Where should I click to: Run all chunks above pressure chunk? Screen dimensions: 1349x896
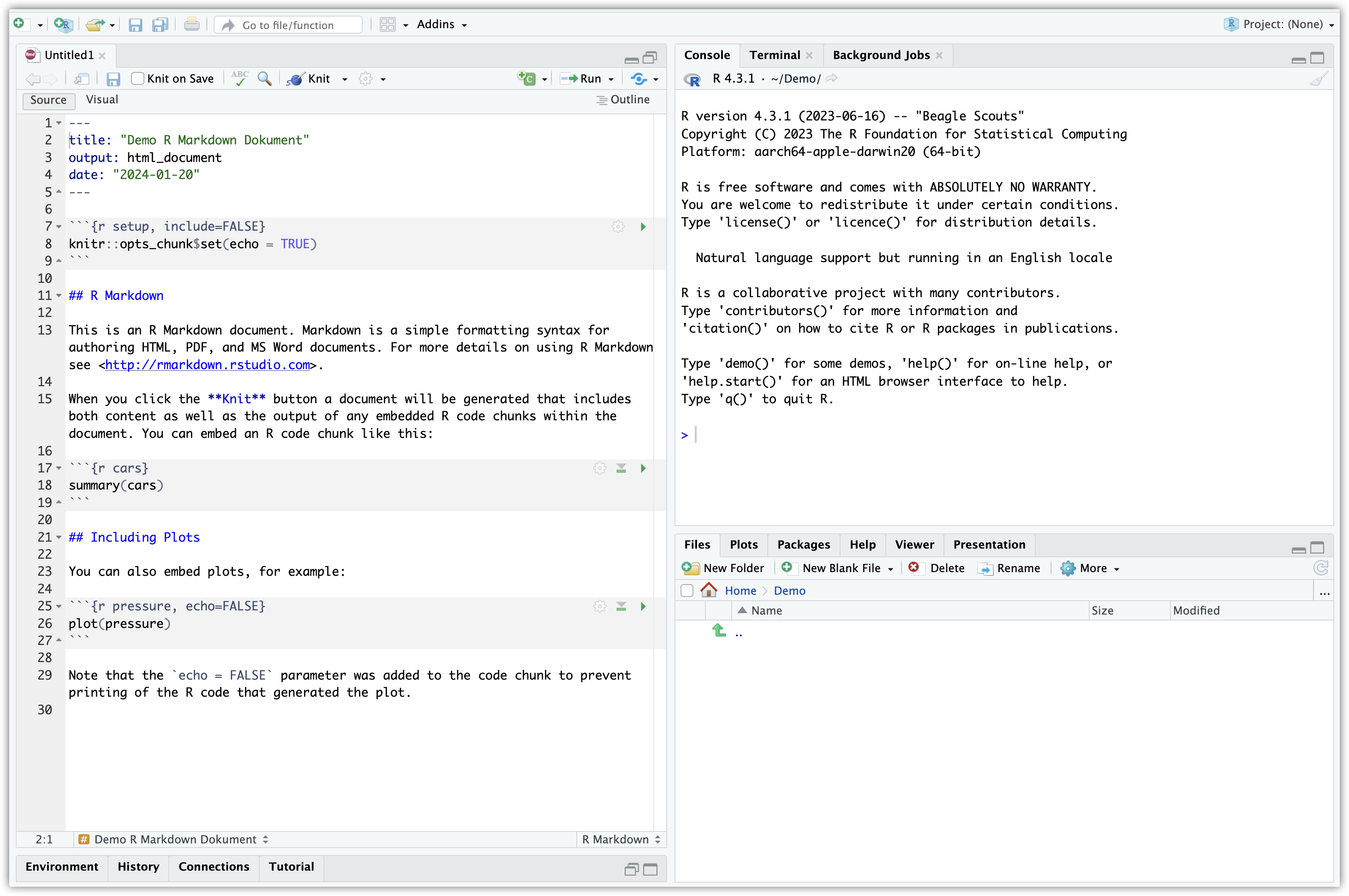(x=621, y=606)
